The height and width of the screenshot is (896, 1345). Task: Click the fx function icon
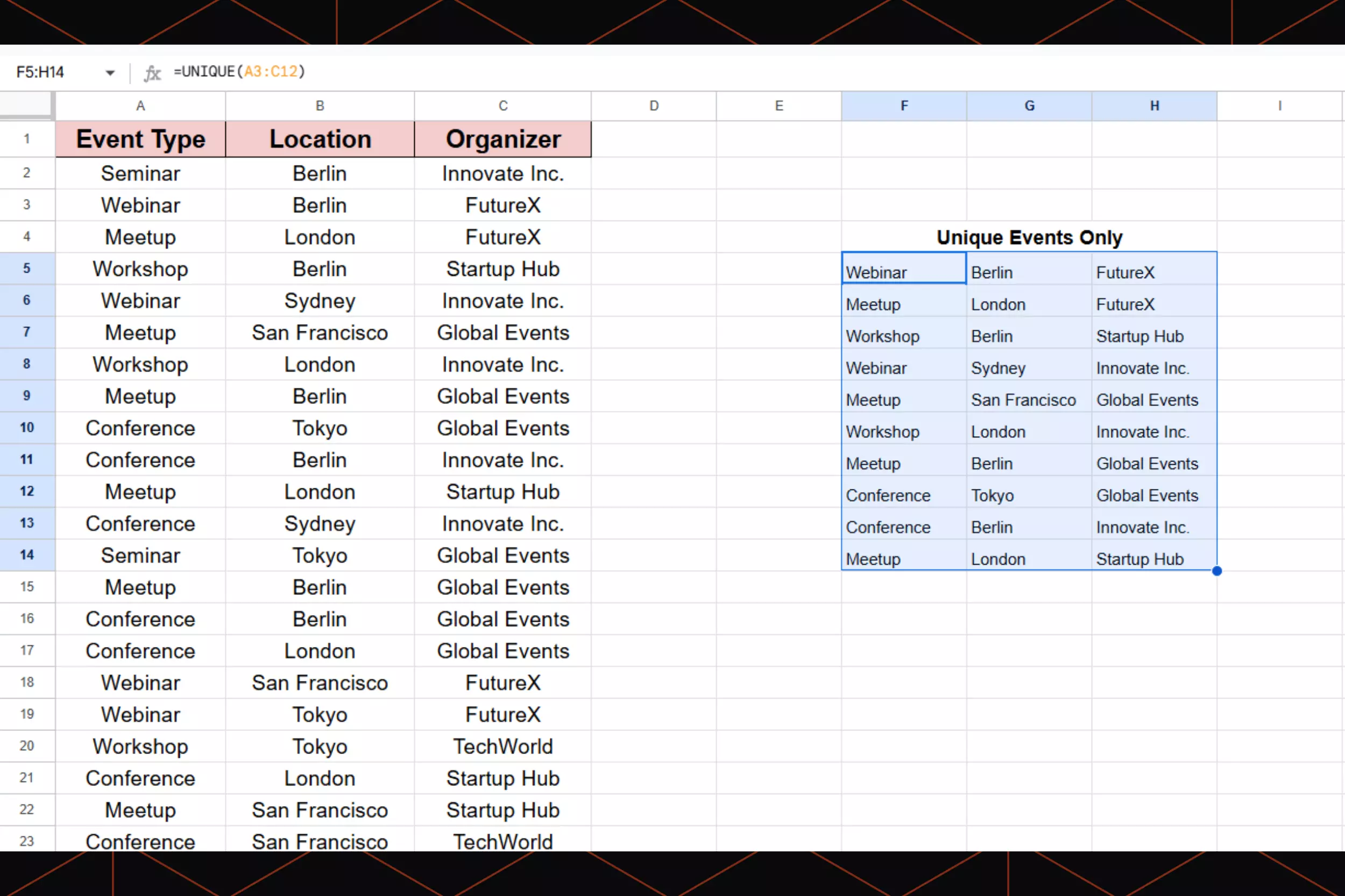pos(152,73)
